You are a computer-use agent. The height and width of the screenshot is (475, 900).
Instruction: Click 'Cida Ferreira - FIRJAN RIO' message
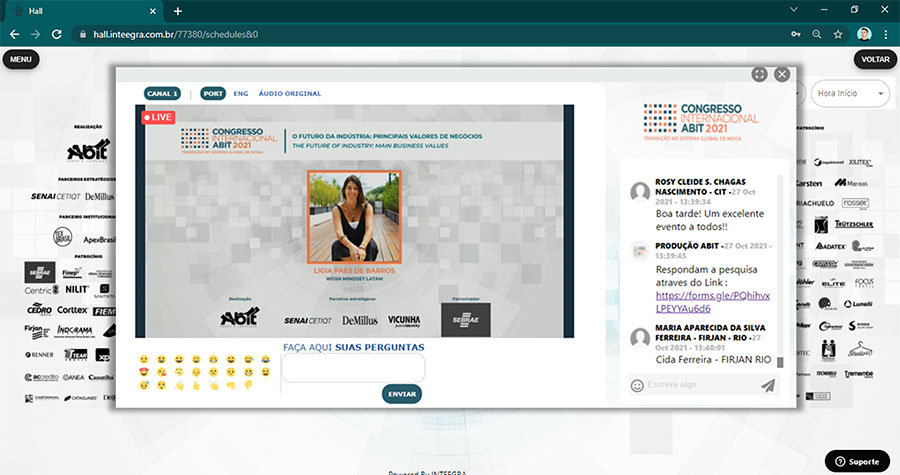point(713,360)
